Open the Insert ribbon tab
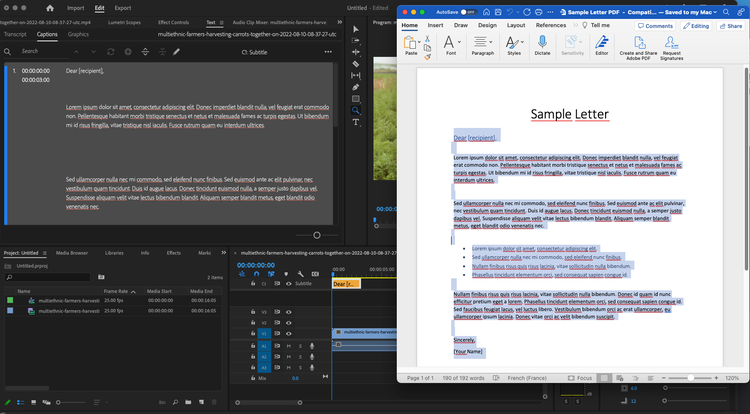 pos(436,24)
